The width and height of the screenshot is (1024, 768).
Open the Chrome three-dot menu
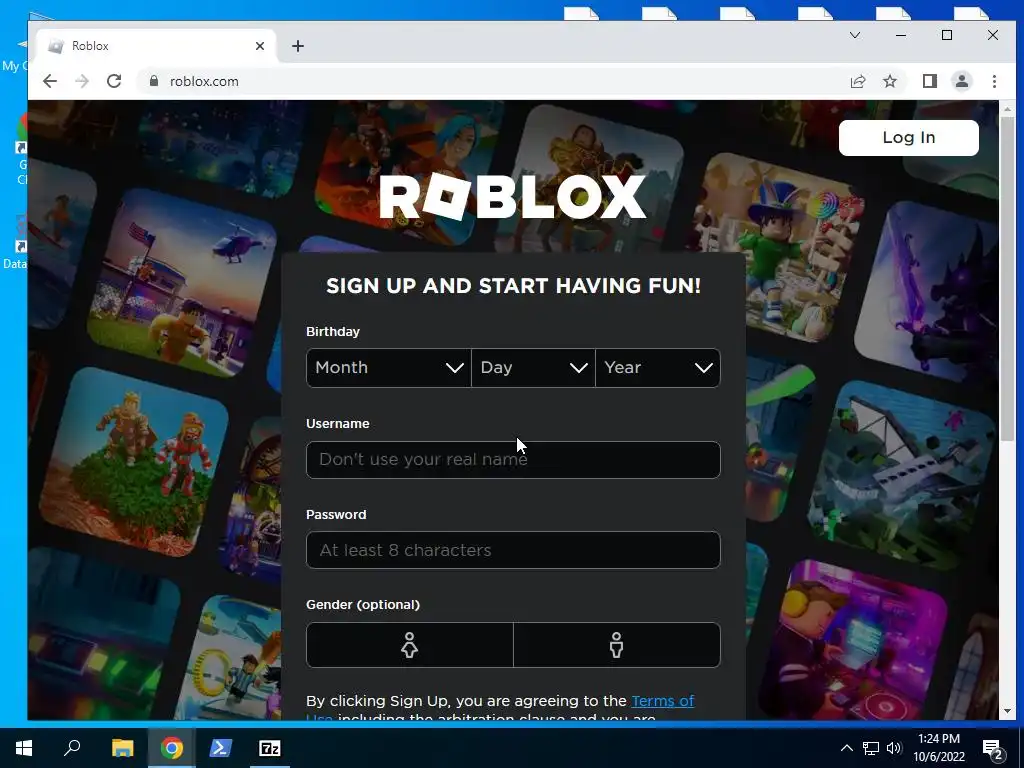tap(994, 81)
